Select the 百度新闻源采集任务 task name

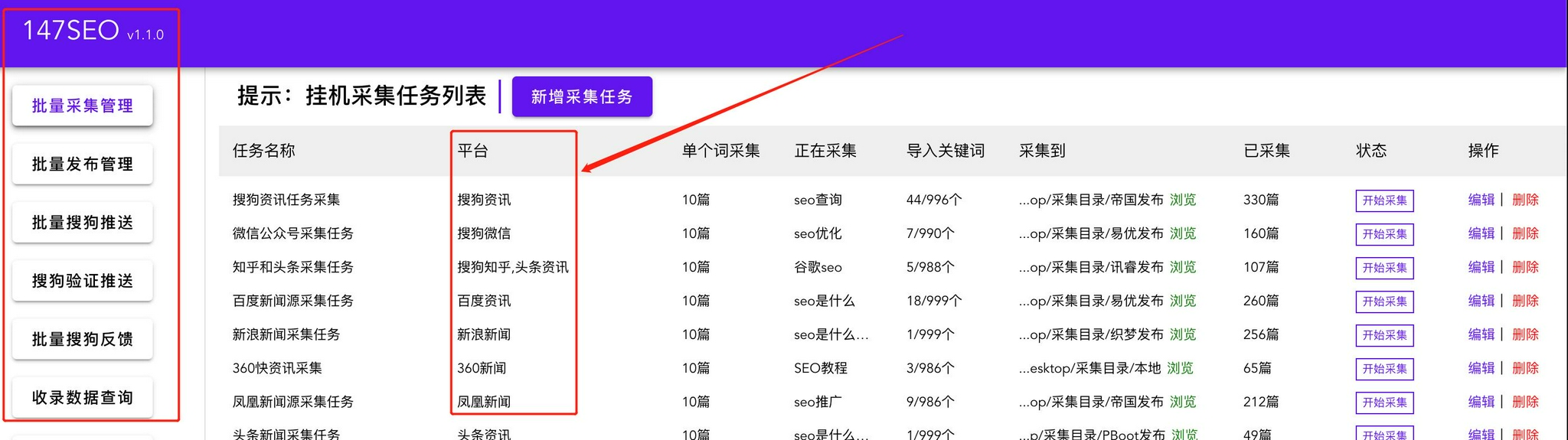click(293, 301)
